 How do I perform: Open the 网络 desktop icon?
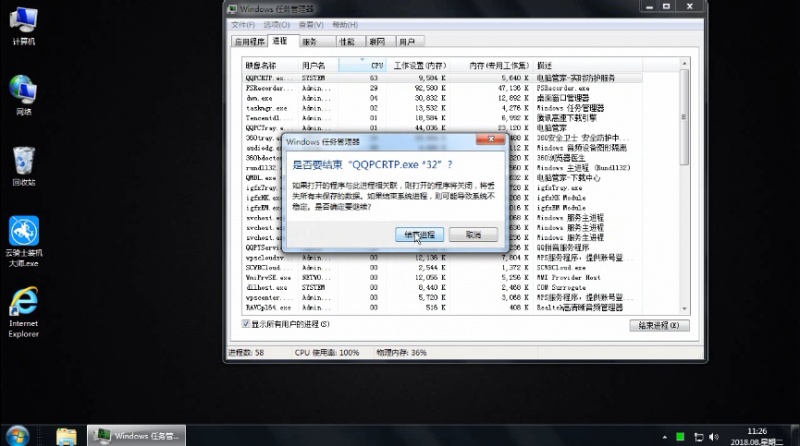(x=23, y=95)
